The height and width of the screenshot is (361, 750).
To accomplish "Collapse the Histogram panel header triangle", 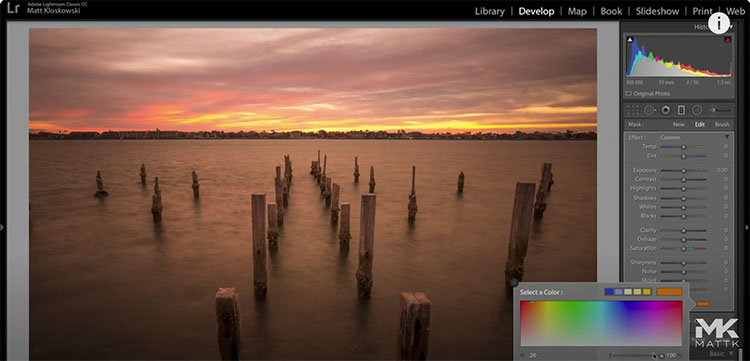I will click(x=731, y=27).
